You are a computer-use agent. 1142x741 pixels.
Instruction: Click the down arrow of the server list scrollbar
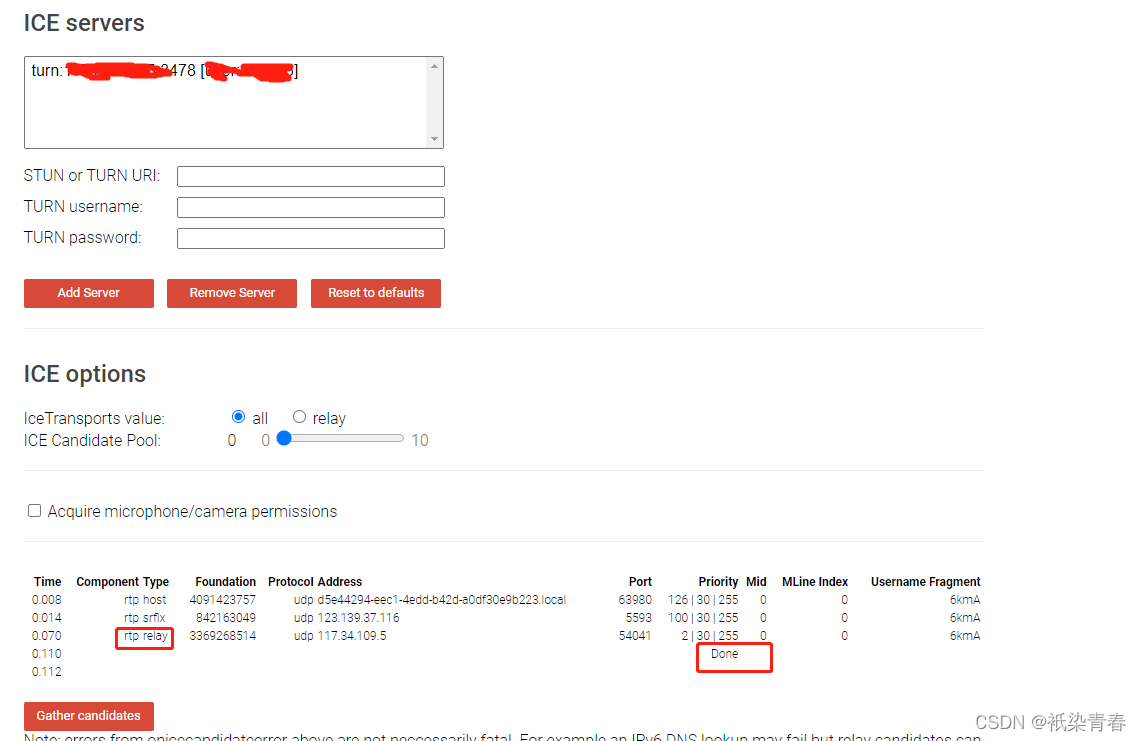[x=434, y=140]
